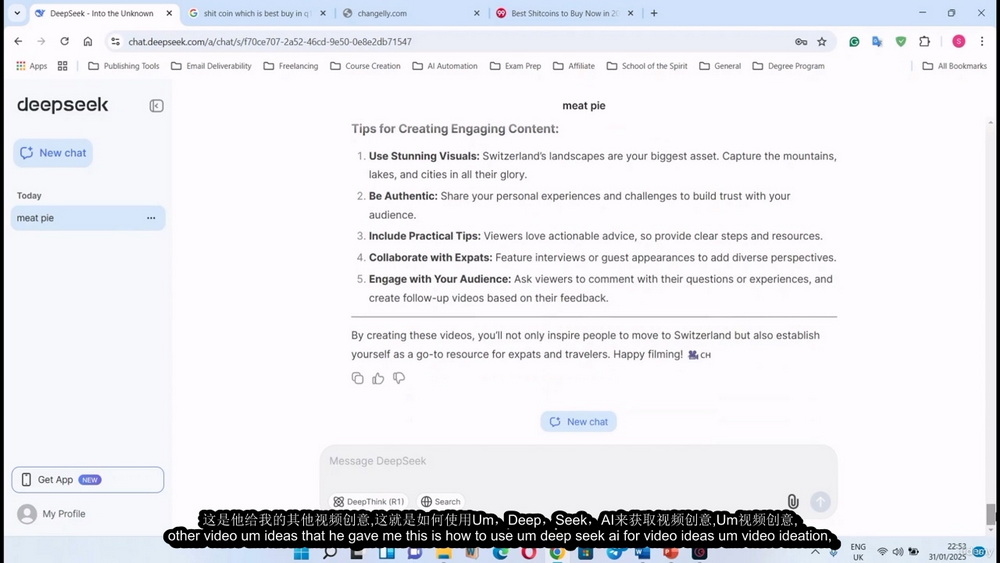Click the deepseek logo

click(62, 105)
